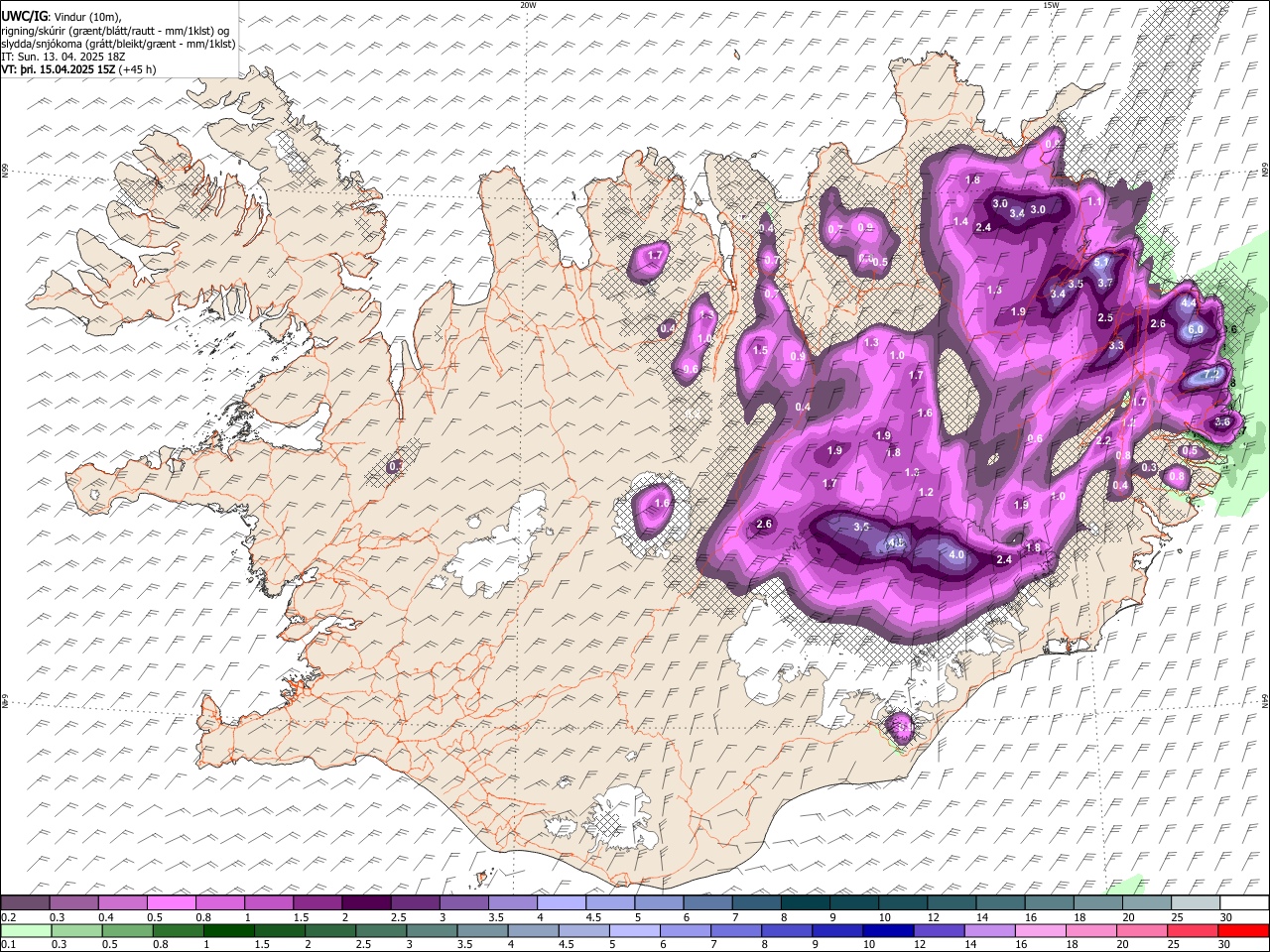Viewport: 1270px width, 952px height.
Task: Click the 'VT: þri. 15.04.2025 15Z' line
Action: pos(58,70)
